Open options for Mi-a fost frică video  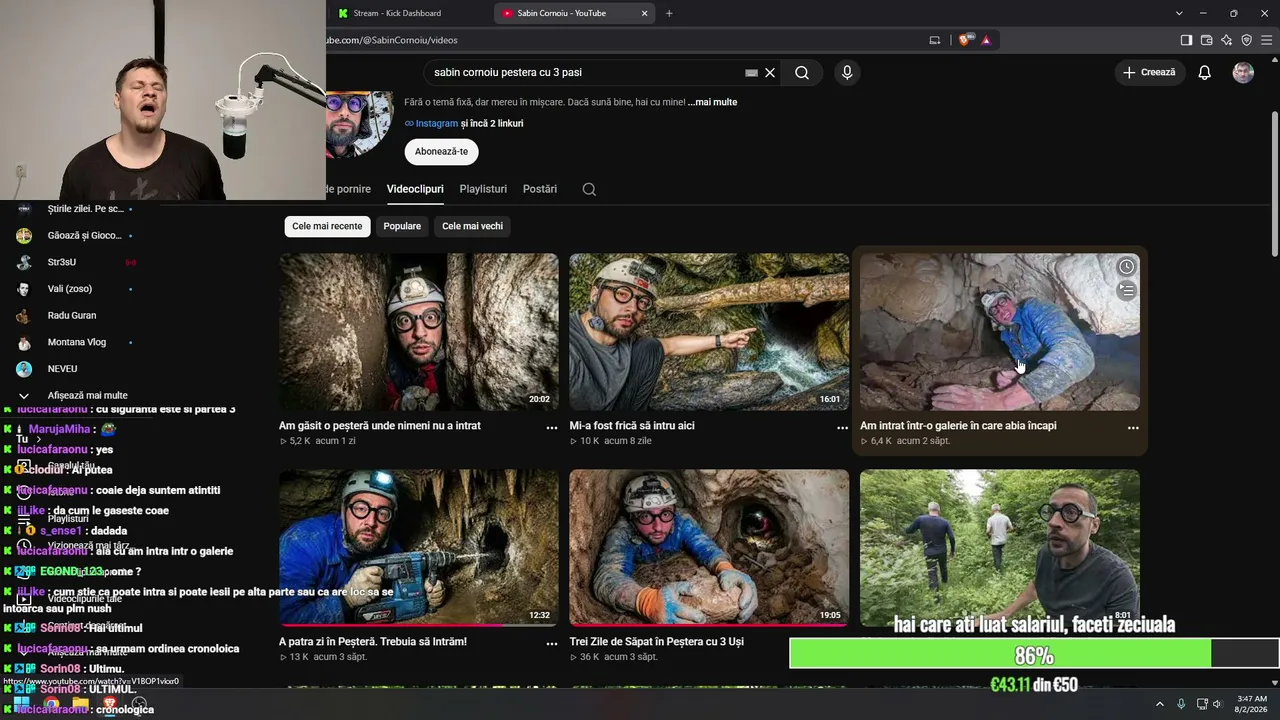tap(842, 427)
